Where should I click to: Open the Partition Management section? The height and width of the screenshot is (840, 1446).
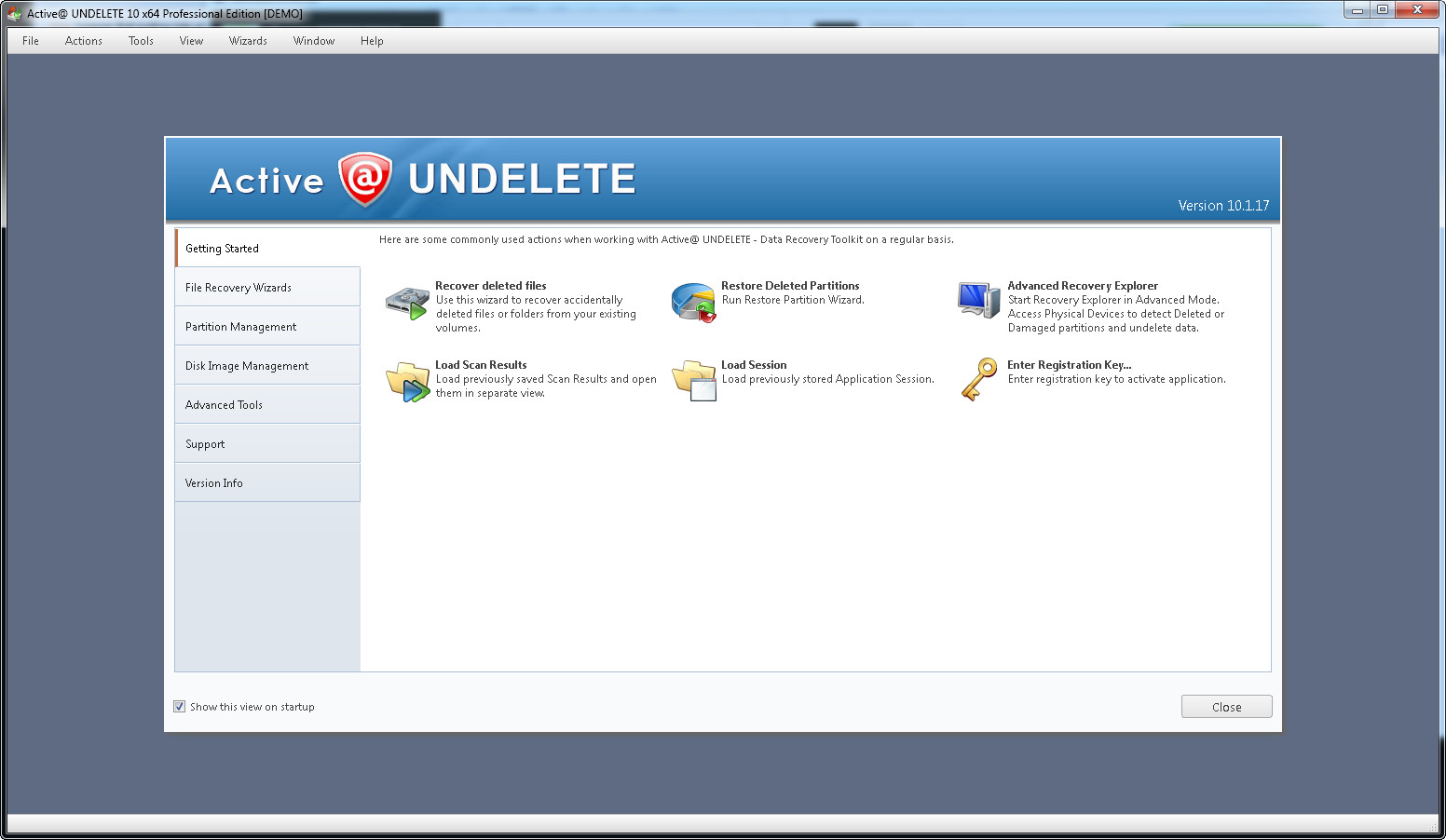[239, 326]
